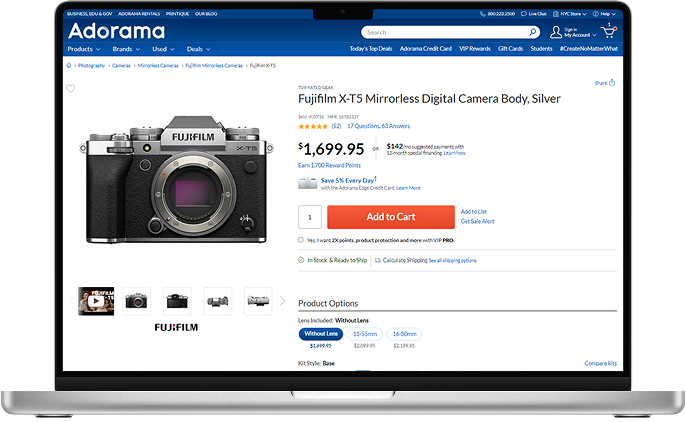Viewport: 686px width, 422px height.
Task: Open Live Chat
Action: pos(533,14)
